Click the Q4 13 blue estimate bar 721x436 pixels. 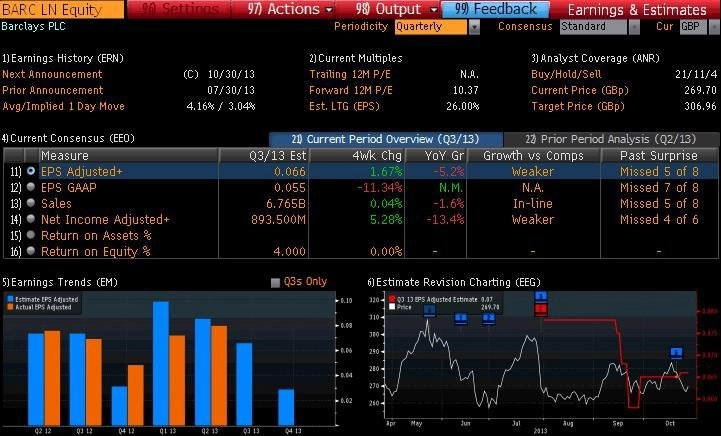[x=286, y=407]
